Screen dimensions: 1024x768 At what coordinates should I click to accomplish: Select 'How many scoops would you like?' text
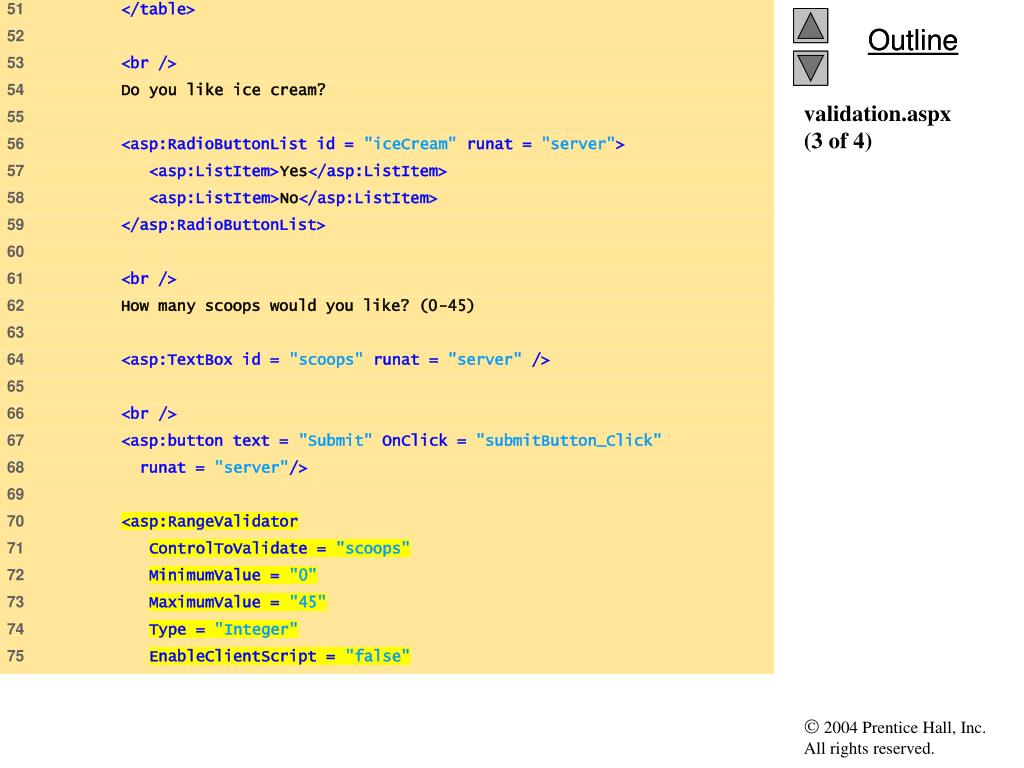265,306
